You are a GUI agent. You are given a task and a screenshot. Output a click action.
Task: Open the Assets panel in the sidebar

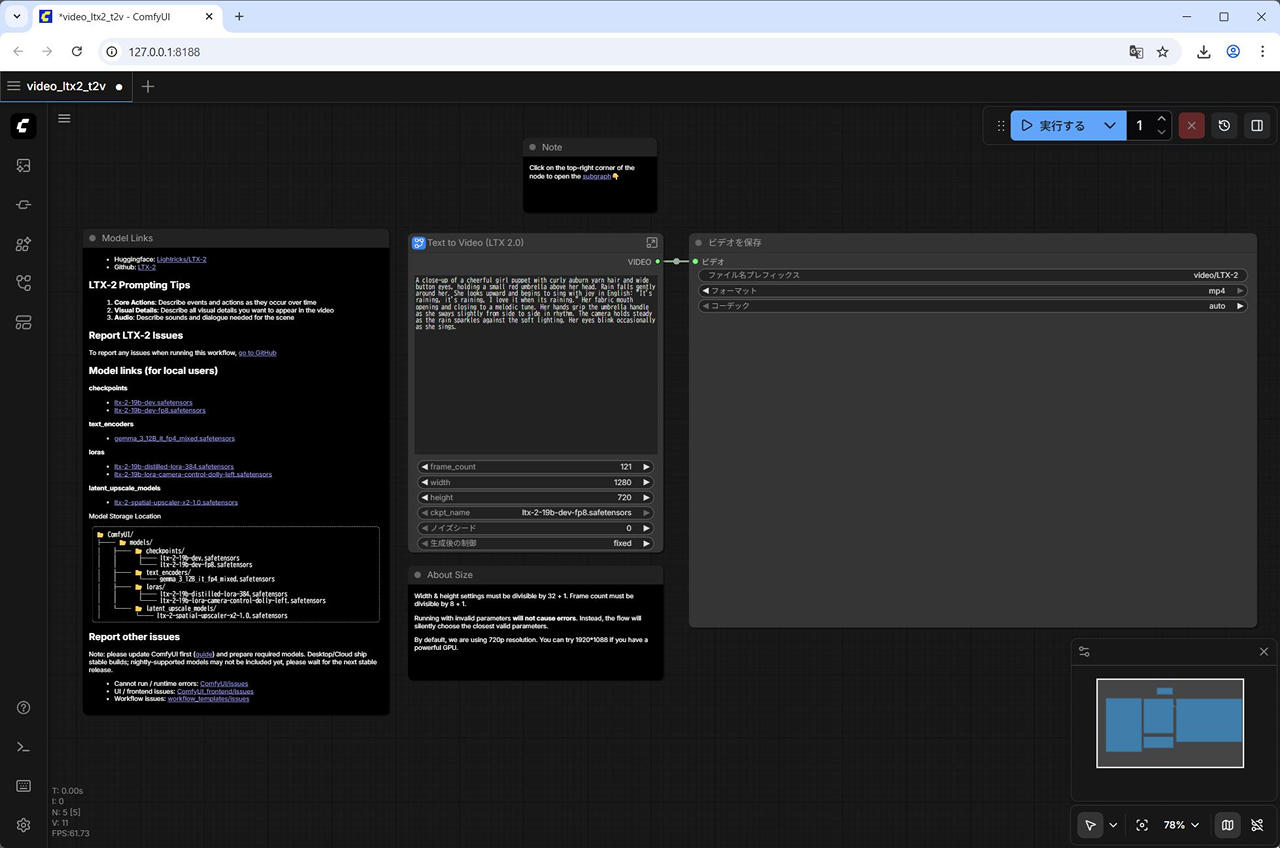click(24, 166)
